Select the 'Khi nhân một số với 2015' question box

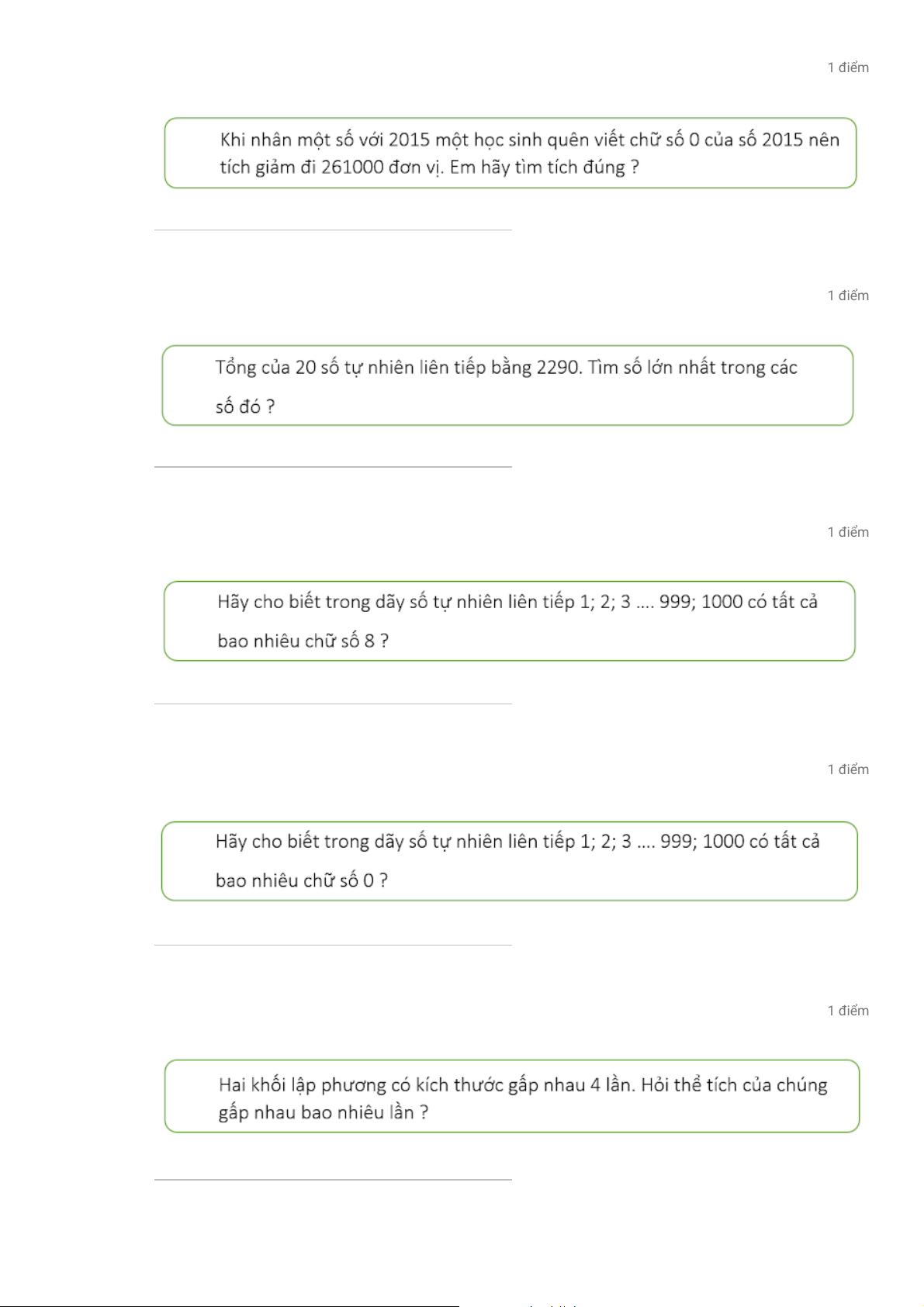pos(510,153)
